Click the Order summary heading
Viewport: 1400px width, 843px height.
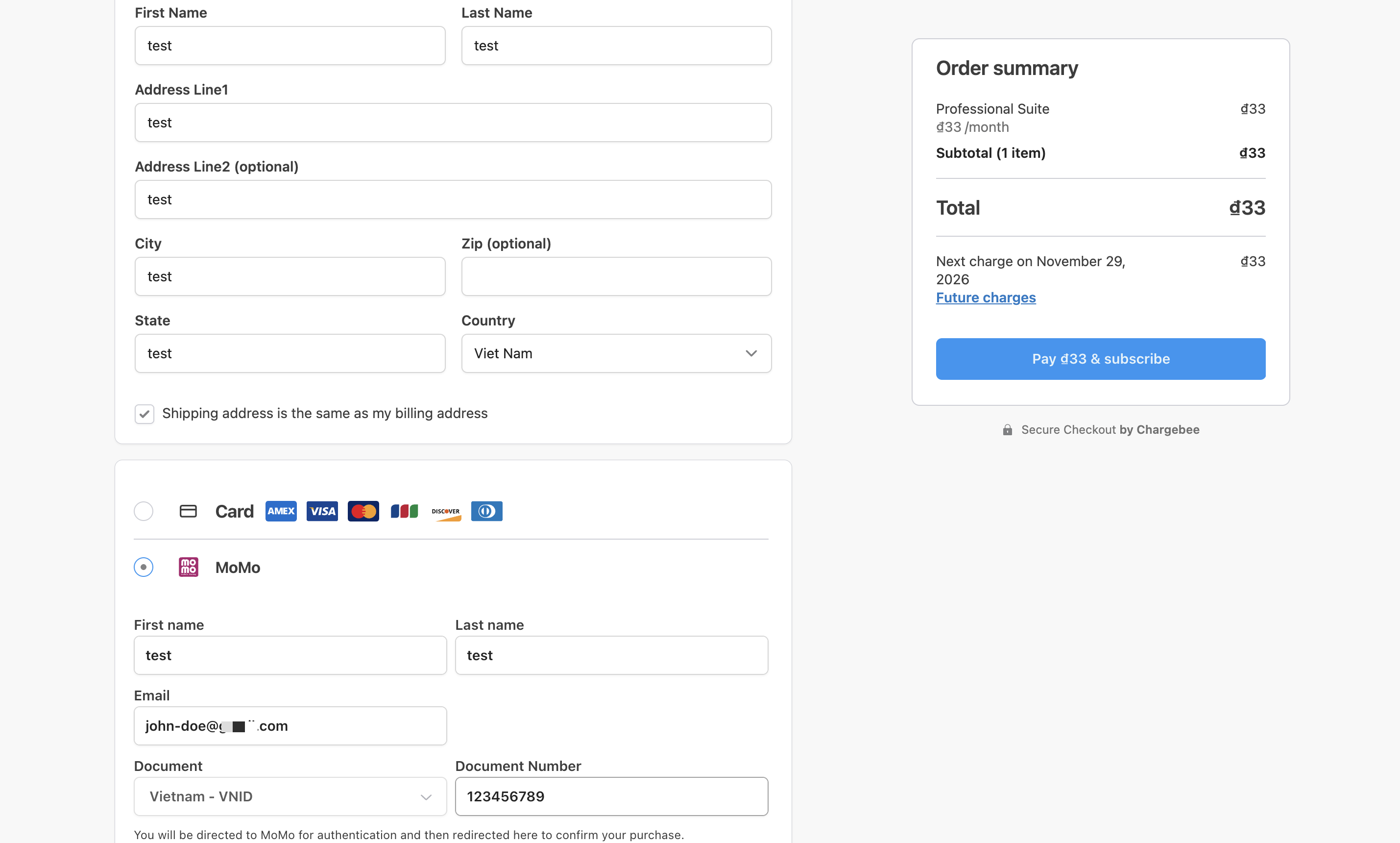pyautogui.click(x=1007, y=68)
